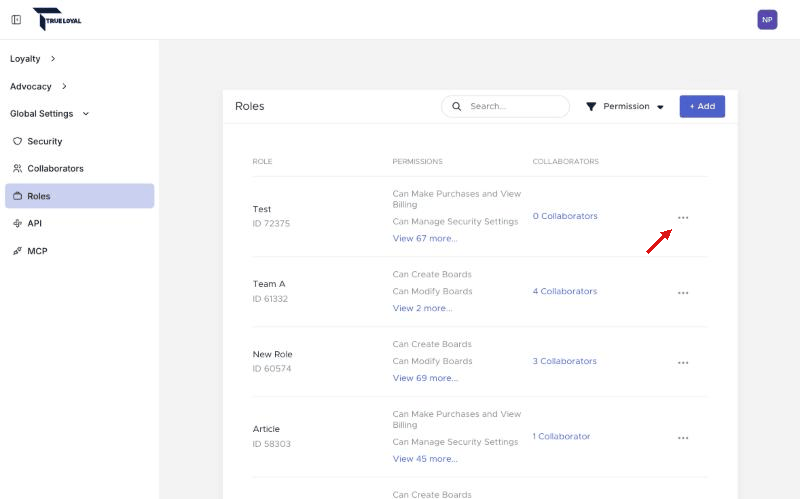Click the Permission filter funnel icon
Image resolution: width=800 pixels, height=499 pixels.
pos(591,106)
